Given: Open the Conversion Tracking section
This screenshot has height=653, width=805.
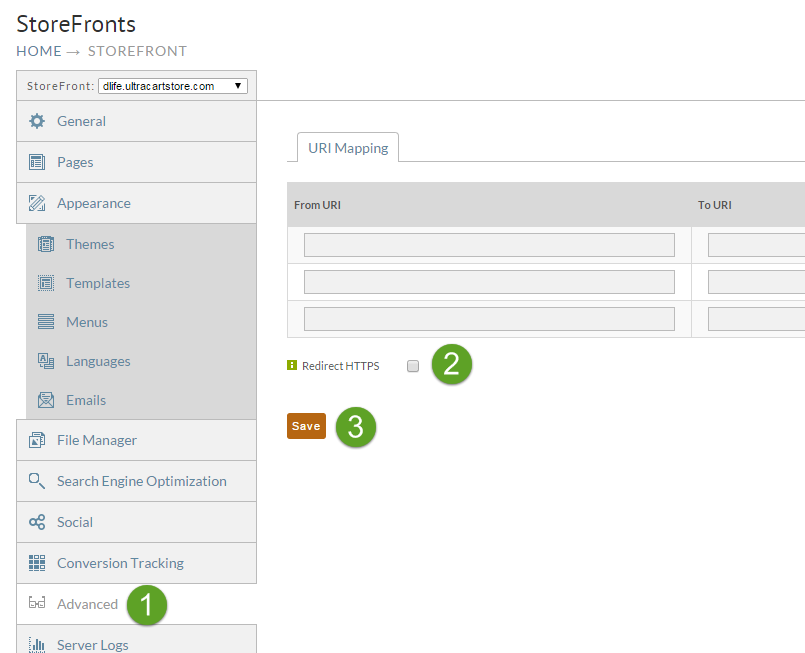Looking at the screenshot, I should point(137,563).
